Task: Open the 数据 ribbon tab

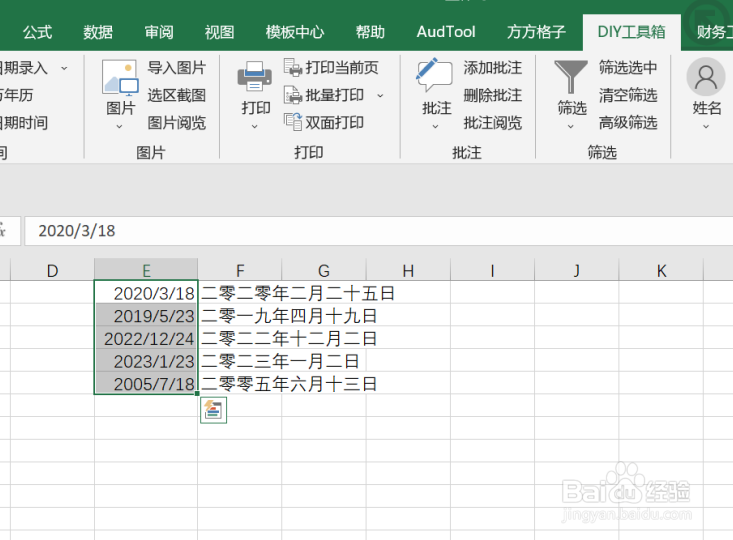Action: pos(98,32)
